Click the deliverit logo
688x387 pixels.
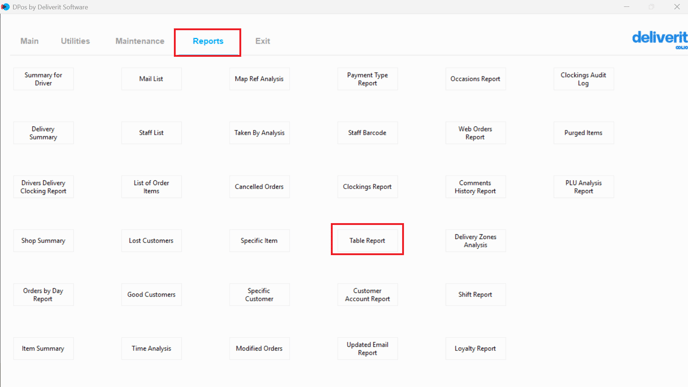659,39
